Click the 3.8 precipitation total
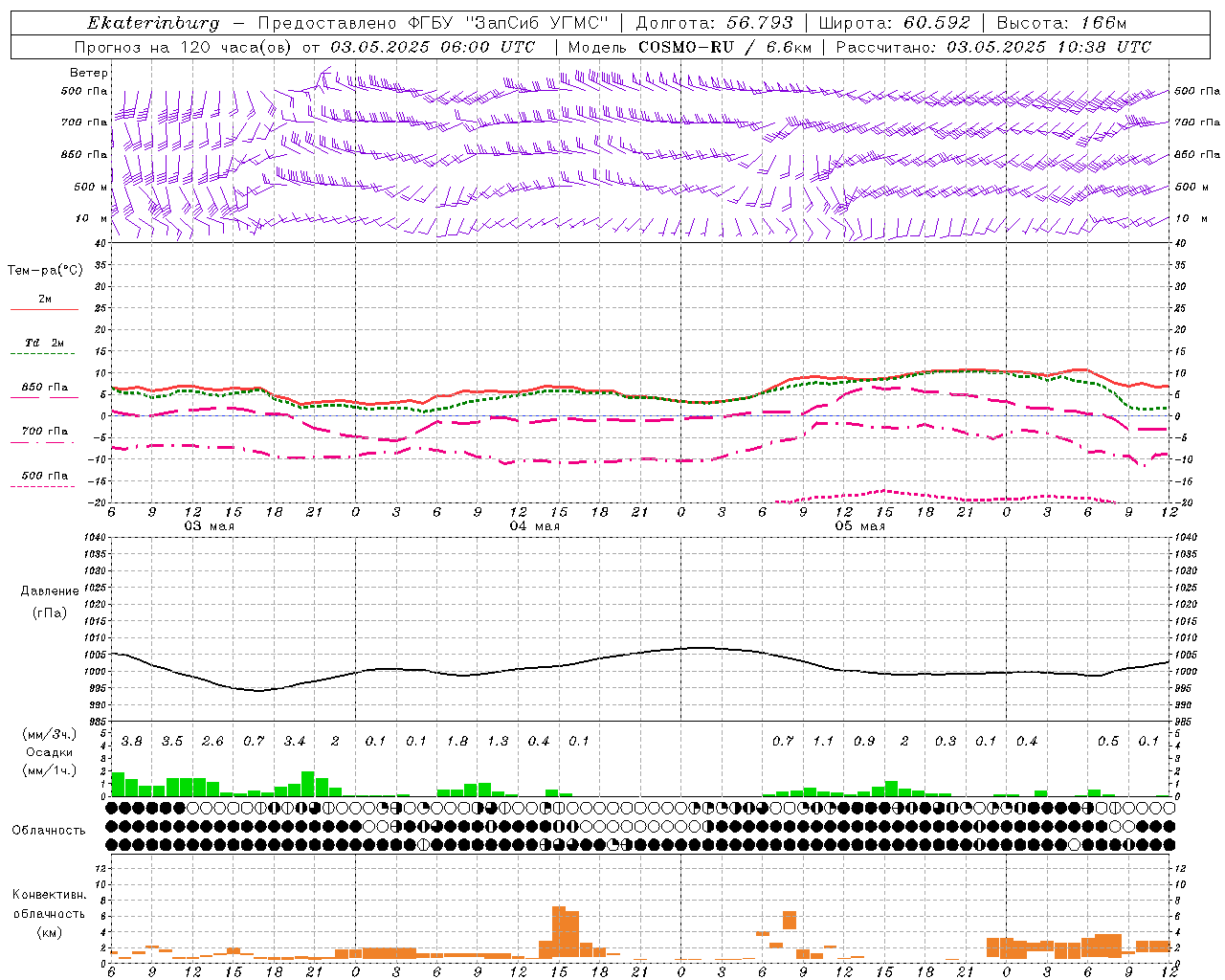The width and height of the screenshot is (1225, 980). tap(131, 741)
